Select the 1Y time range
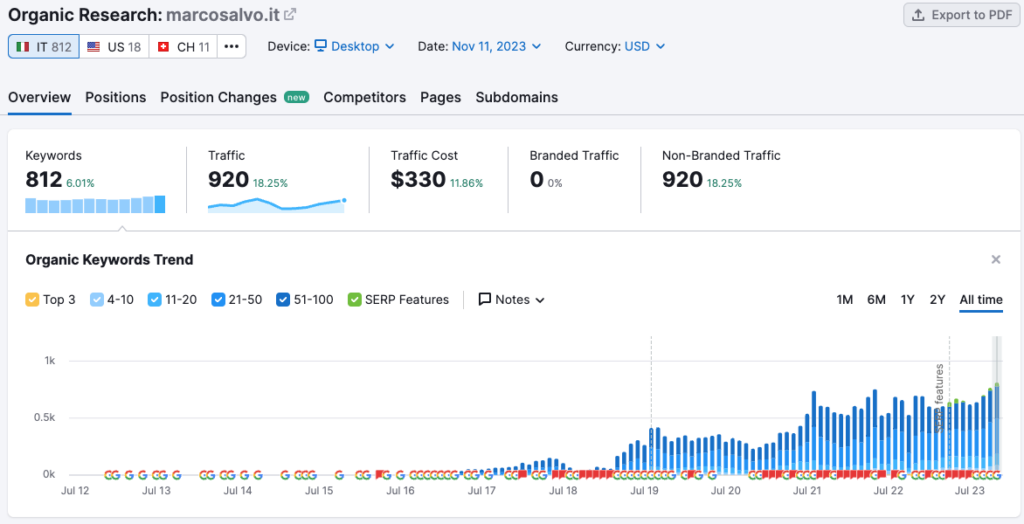Viewport: 1024px width, 524px height. pyautogui.click(x=907, y=300)
